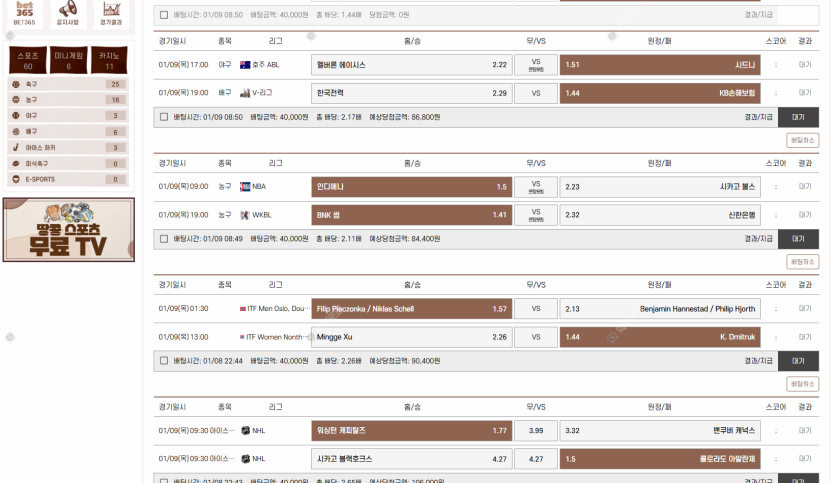Click the 시카고 불스 2.23 odds cell

pyautogui.click(x=660, y=186)
